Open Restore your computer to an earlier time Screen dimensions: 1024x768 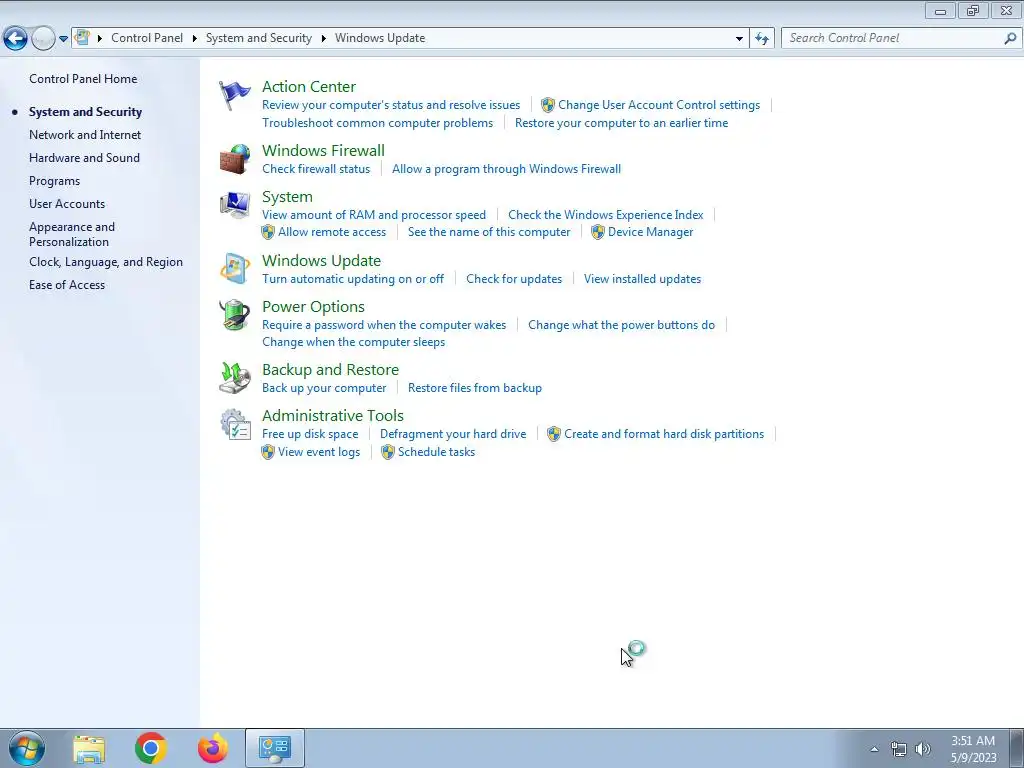tap(621, 123)
